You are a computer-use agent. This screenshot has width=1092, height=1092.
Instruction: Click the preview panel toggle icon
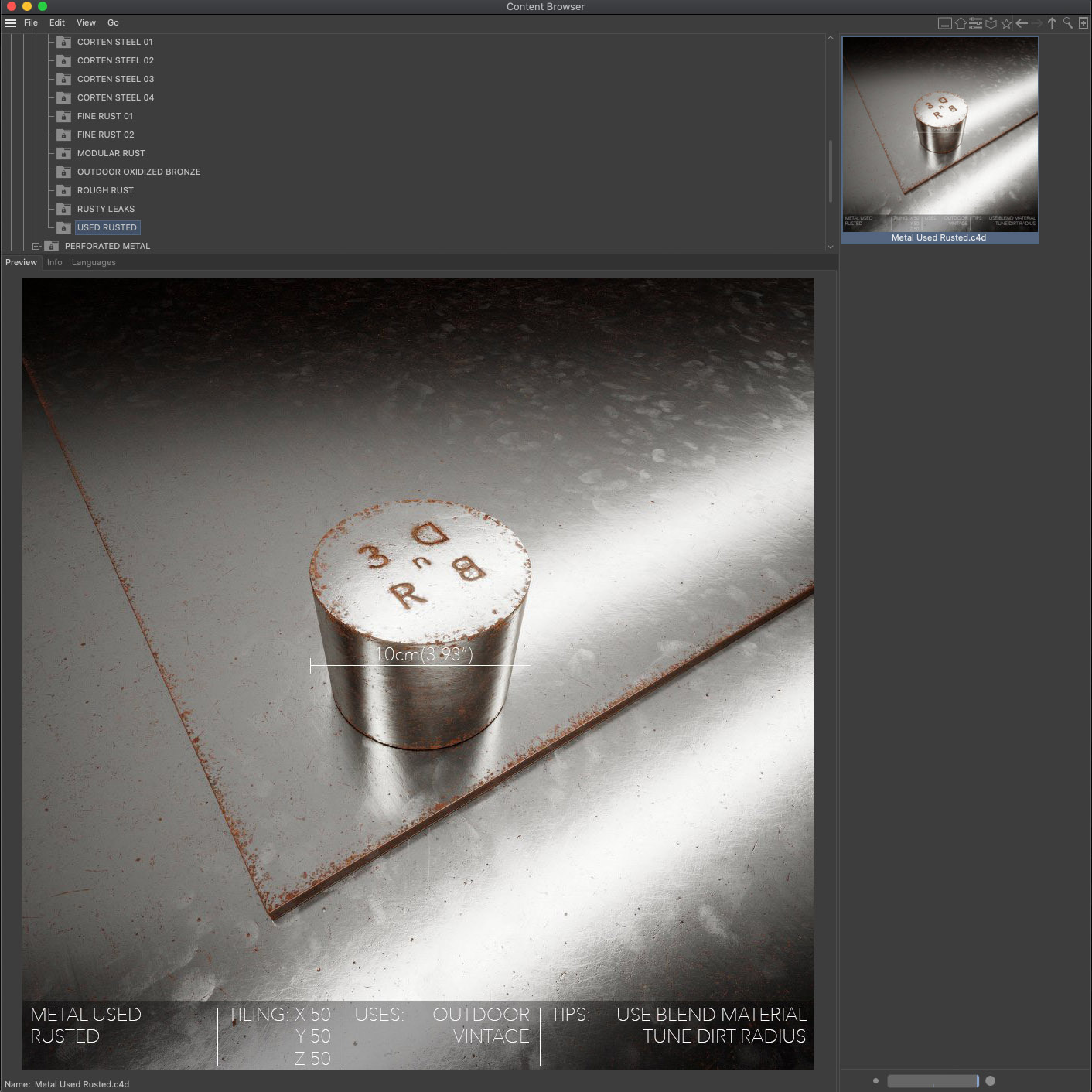[945, 23]
